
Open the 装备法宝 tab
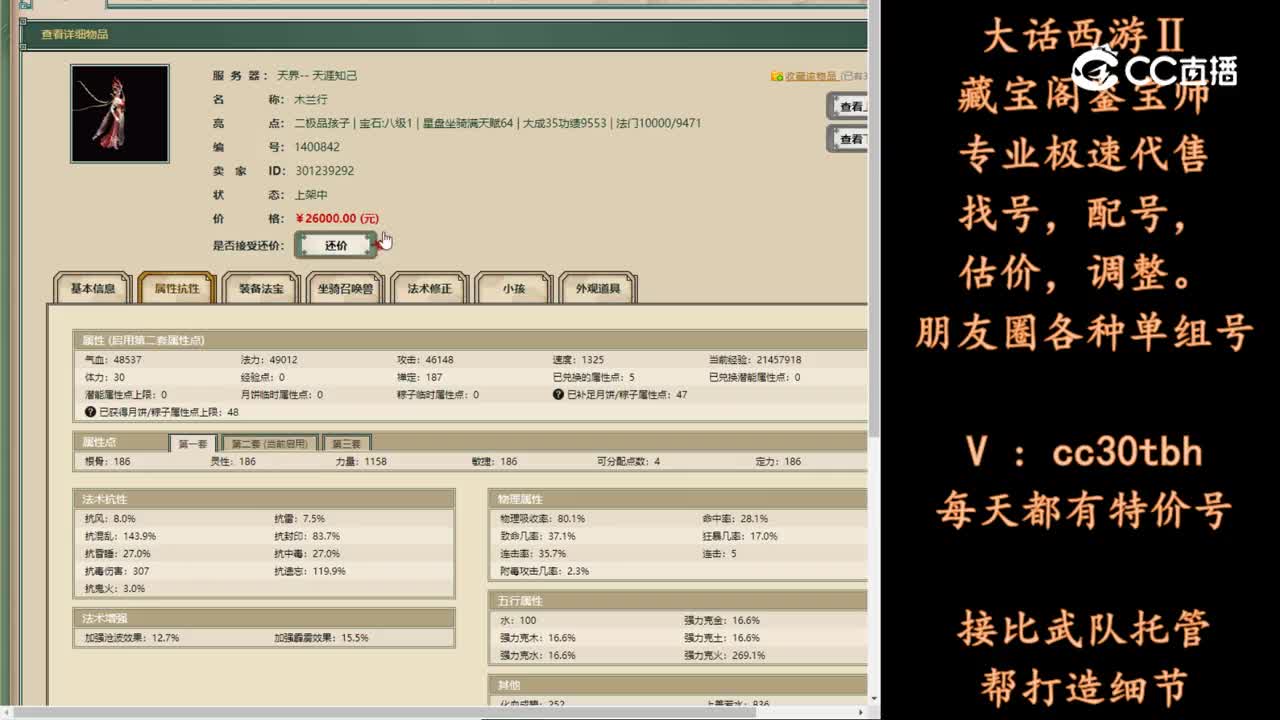[260, 288]
